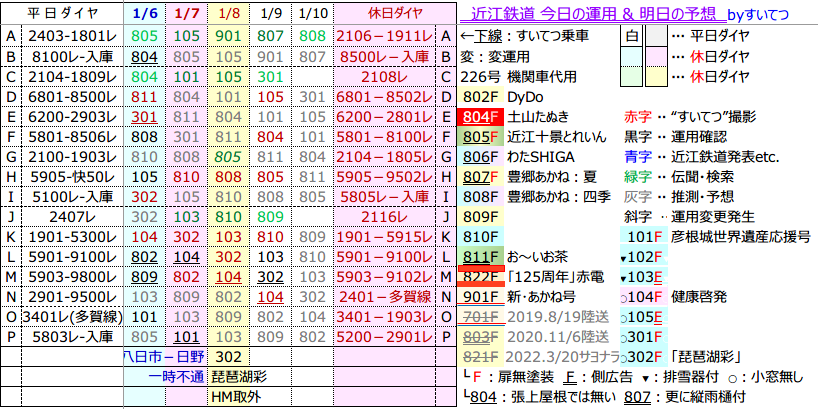The width and height of the screenshot is (818, 409).
Task: Click the HM取外 note cell
Action: point(235,397)
